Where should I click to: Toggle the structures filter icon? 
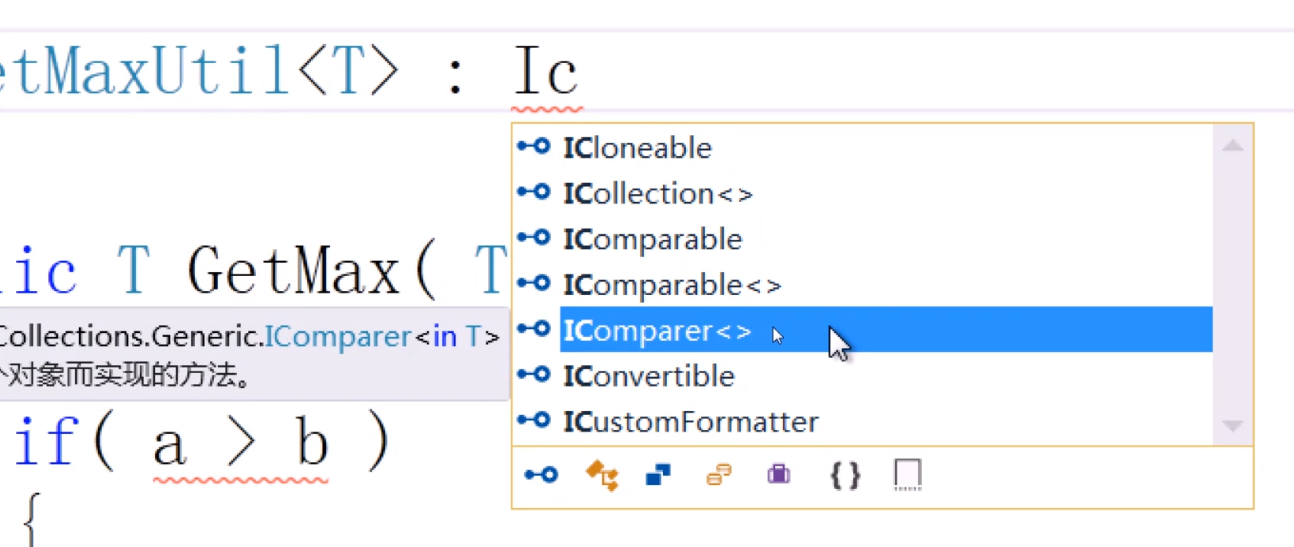point(659,475)
